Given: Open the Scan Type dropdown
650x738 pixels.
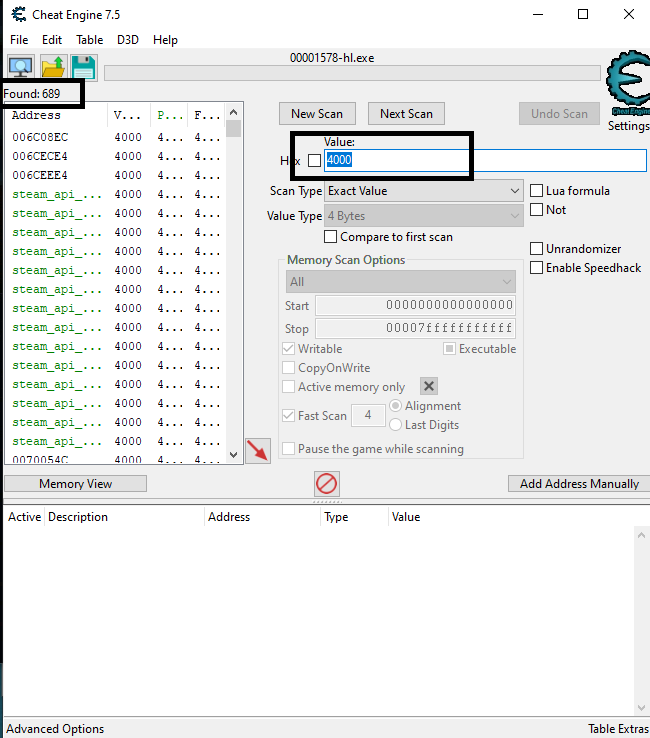Looking at the screenshot, I should point(424,191).
